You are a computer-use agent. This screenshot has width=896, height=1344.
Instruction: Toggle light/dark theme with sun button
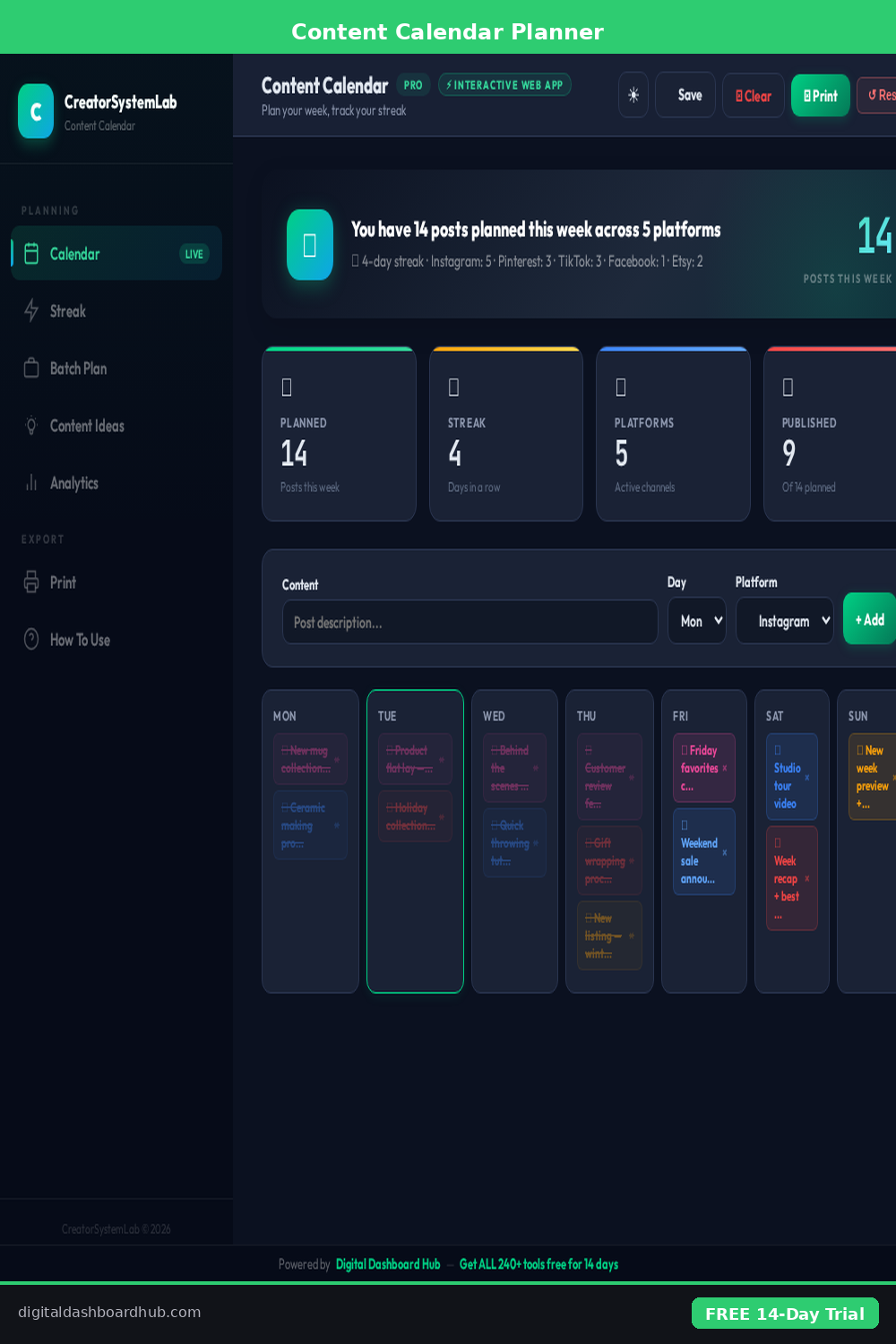click(x=633, y=95)
